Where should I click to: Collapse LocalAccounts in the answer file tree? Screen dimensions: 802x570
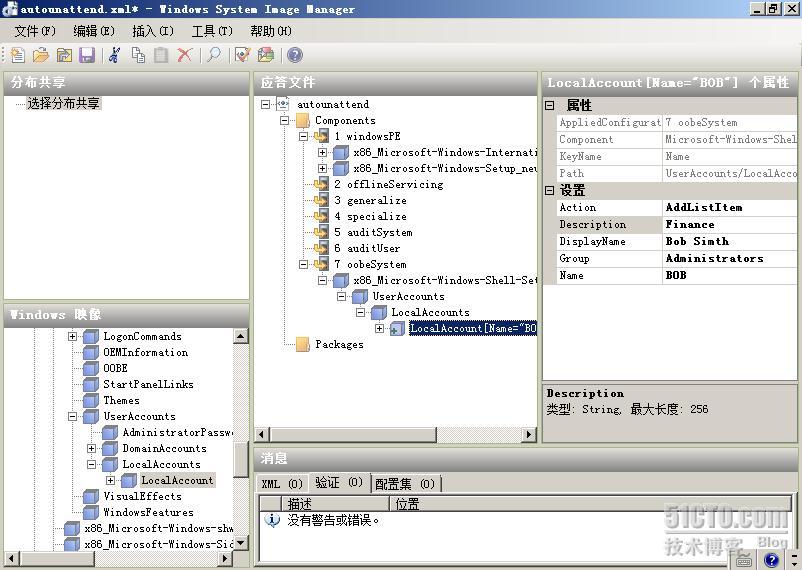click(x=361, y=312)
